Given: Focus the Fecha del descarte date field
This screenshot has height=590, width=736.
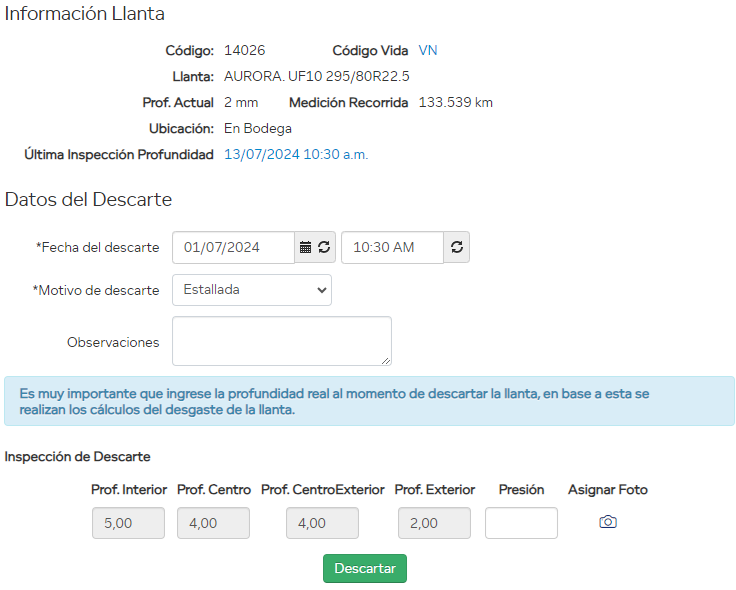Looking at the screenshot, I should pos(234,248).
